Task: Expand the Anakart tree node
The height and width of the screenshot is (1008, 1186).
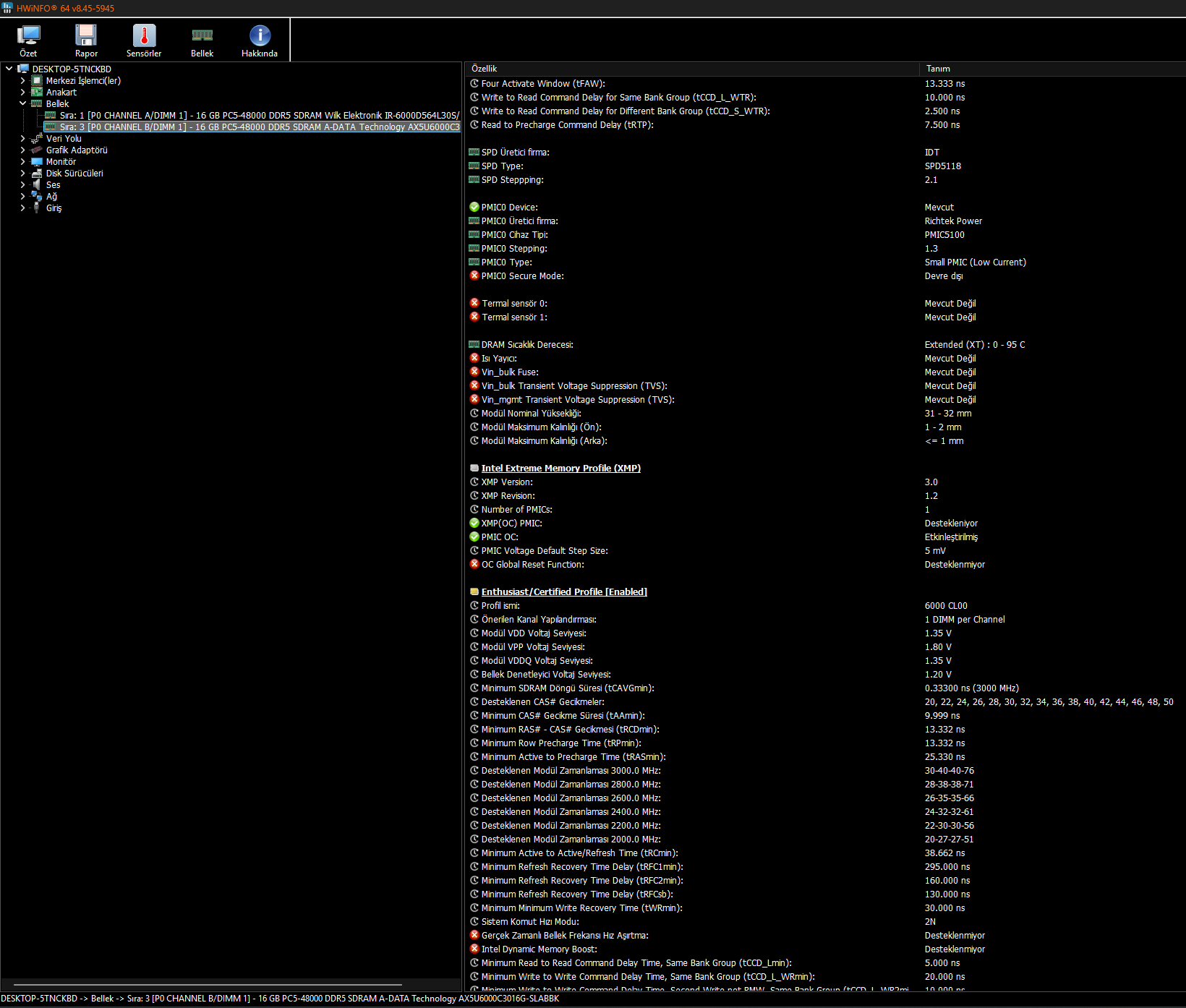Action: coord(22,92)
